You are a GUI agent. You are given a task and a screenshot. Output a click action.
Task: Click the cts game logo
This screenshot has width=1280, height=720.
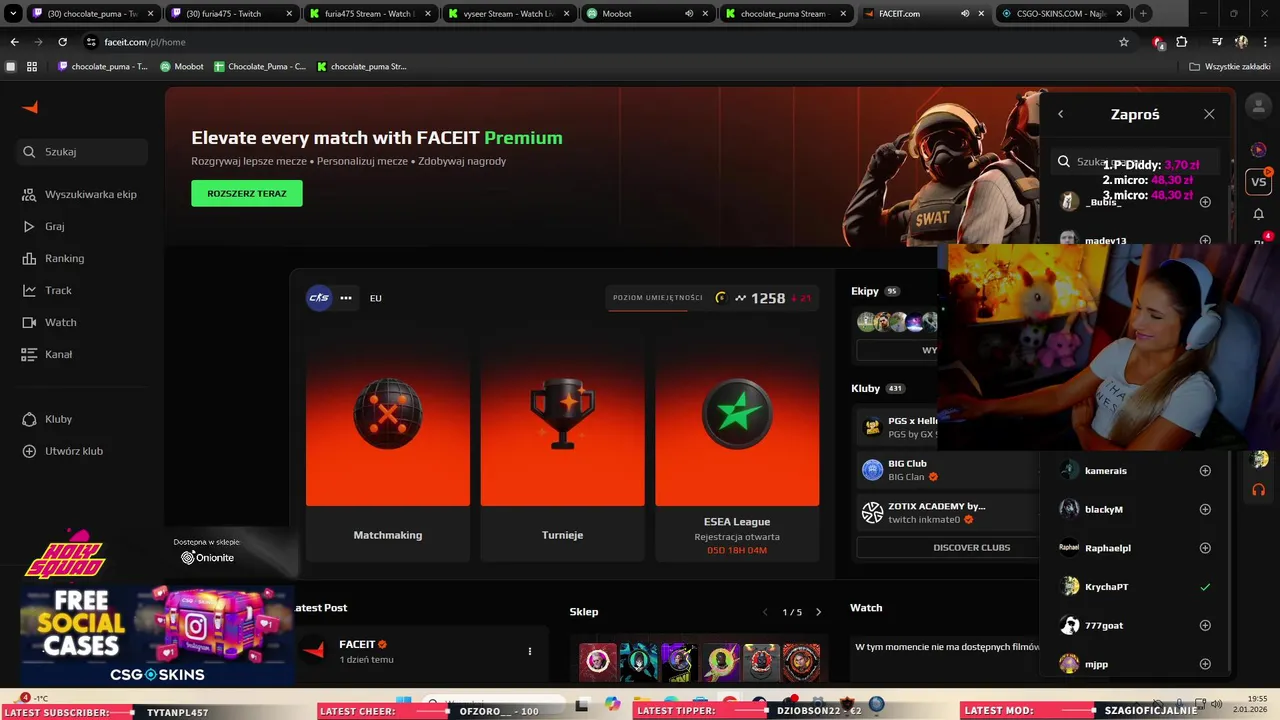(x=319, y=298)
